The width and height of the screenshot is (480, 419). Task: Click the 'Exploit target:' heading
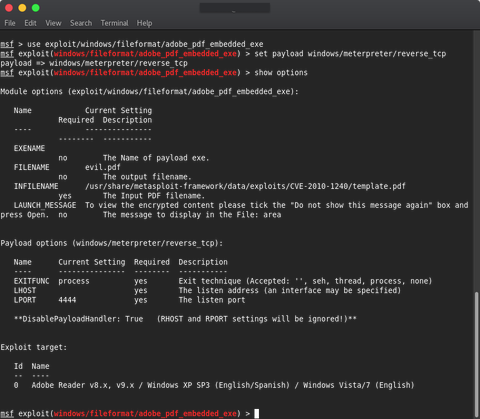point(34,347)
